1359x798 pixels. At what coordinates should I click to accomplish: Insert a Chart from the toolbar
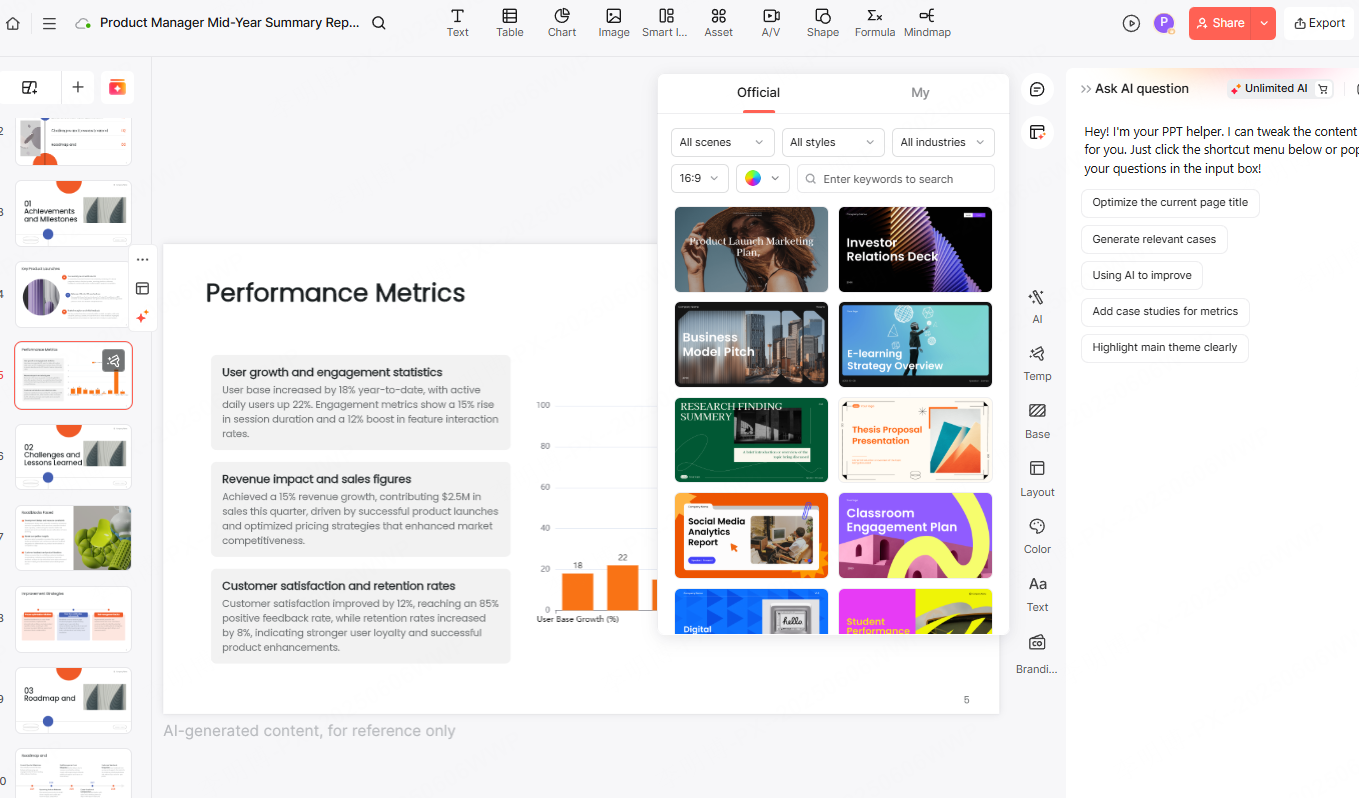tap(561, 23)
